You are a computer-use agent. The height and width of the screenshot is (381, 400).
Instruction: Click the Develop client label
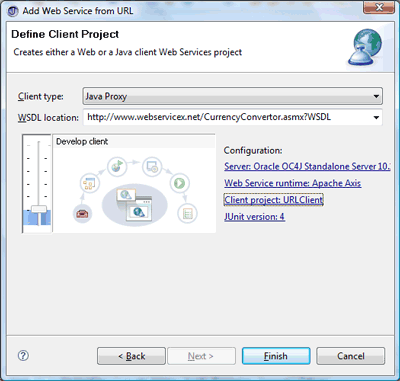pyautogui.click(x=82, y=141)
